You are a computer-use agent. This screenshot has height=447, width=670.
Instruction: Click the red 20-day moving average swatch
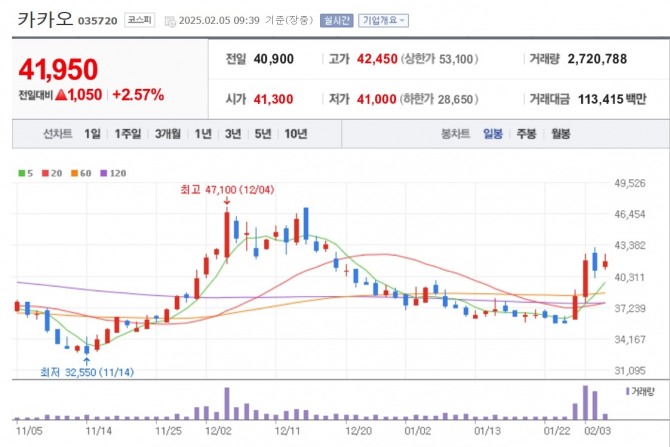(45, 173)
